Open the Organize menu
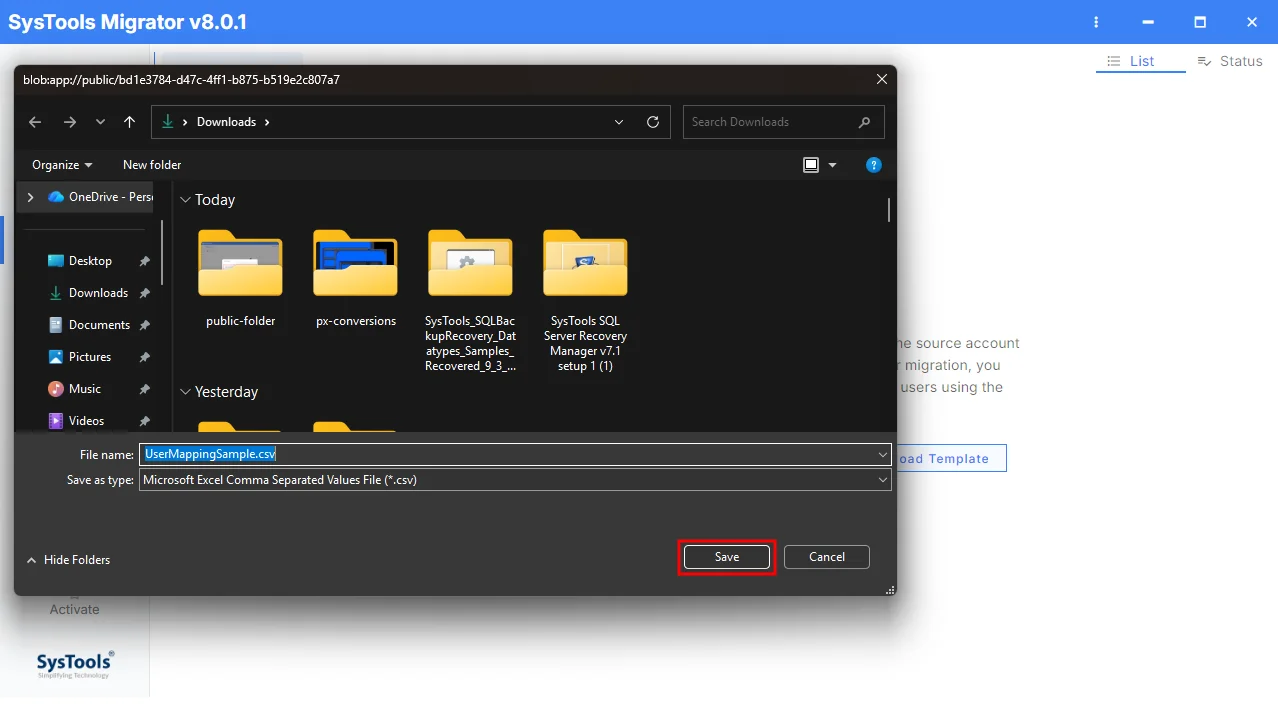1278x717 pixels. [x=62, y=165]
